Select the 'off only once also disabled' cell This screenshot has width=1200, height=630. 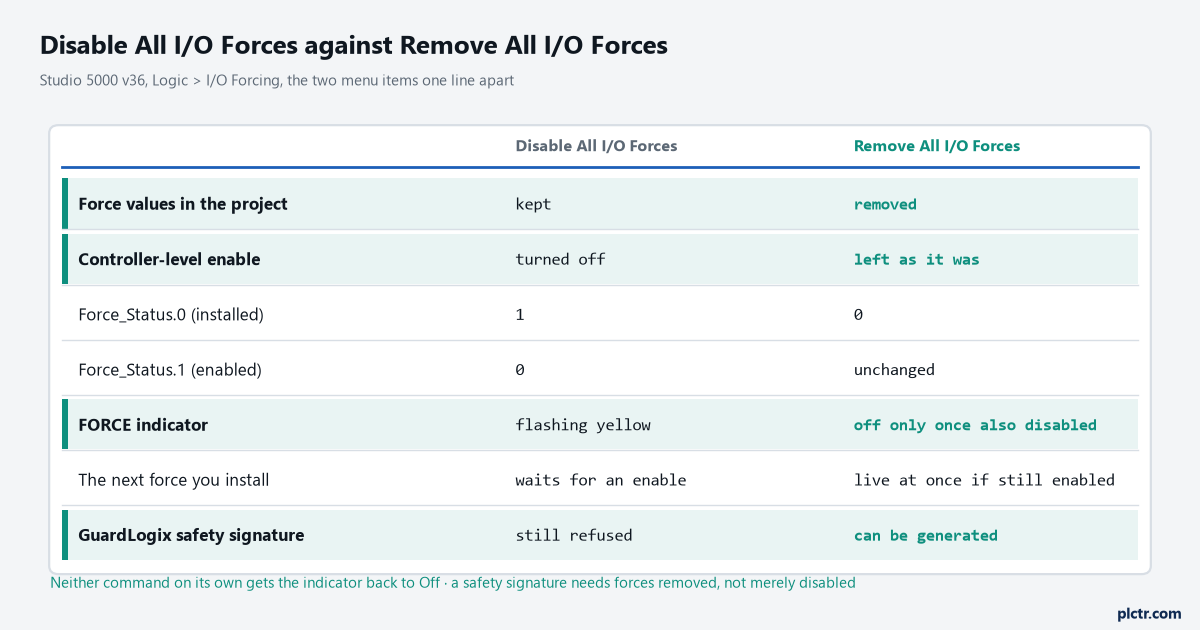(975, 425)
